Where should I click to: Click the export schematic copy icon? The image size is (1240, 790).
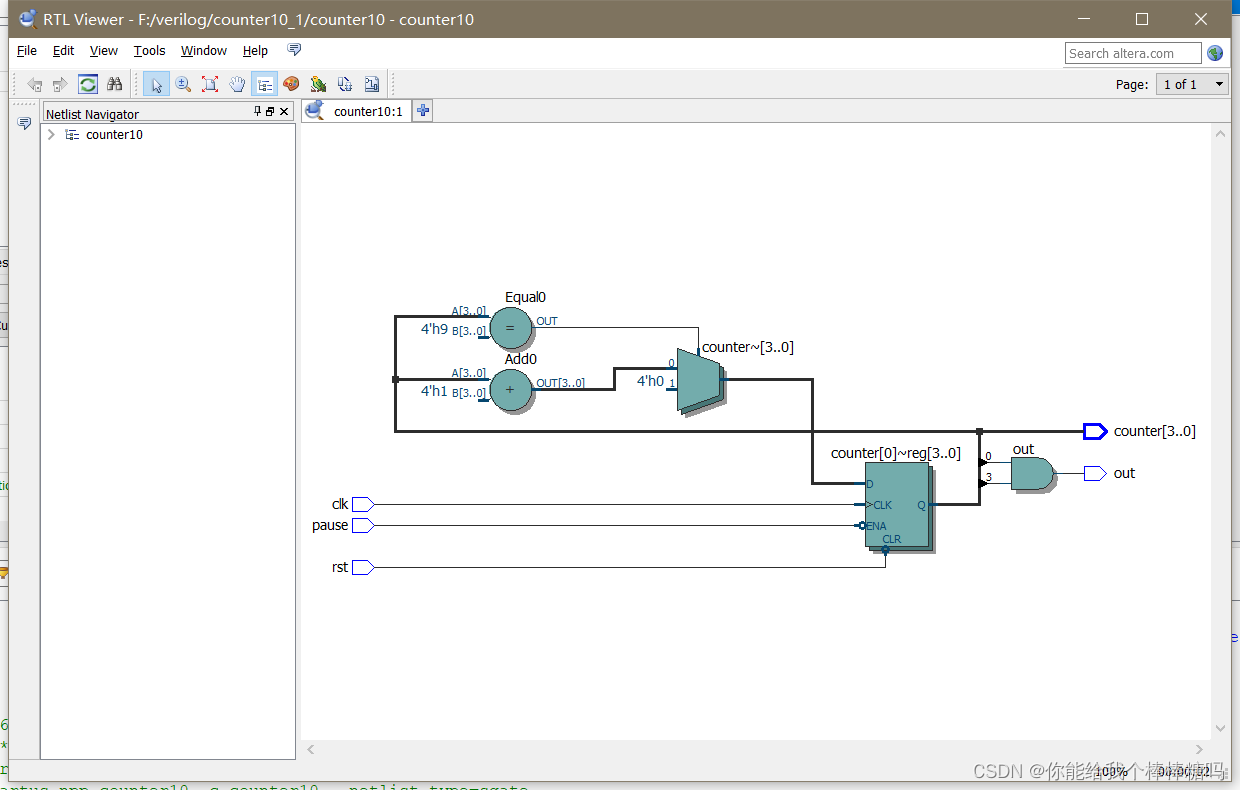(345, 84)
